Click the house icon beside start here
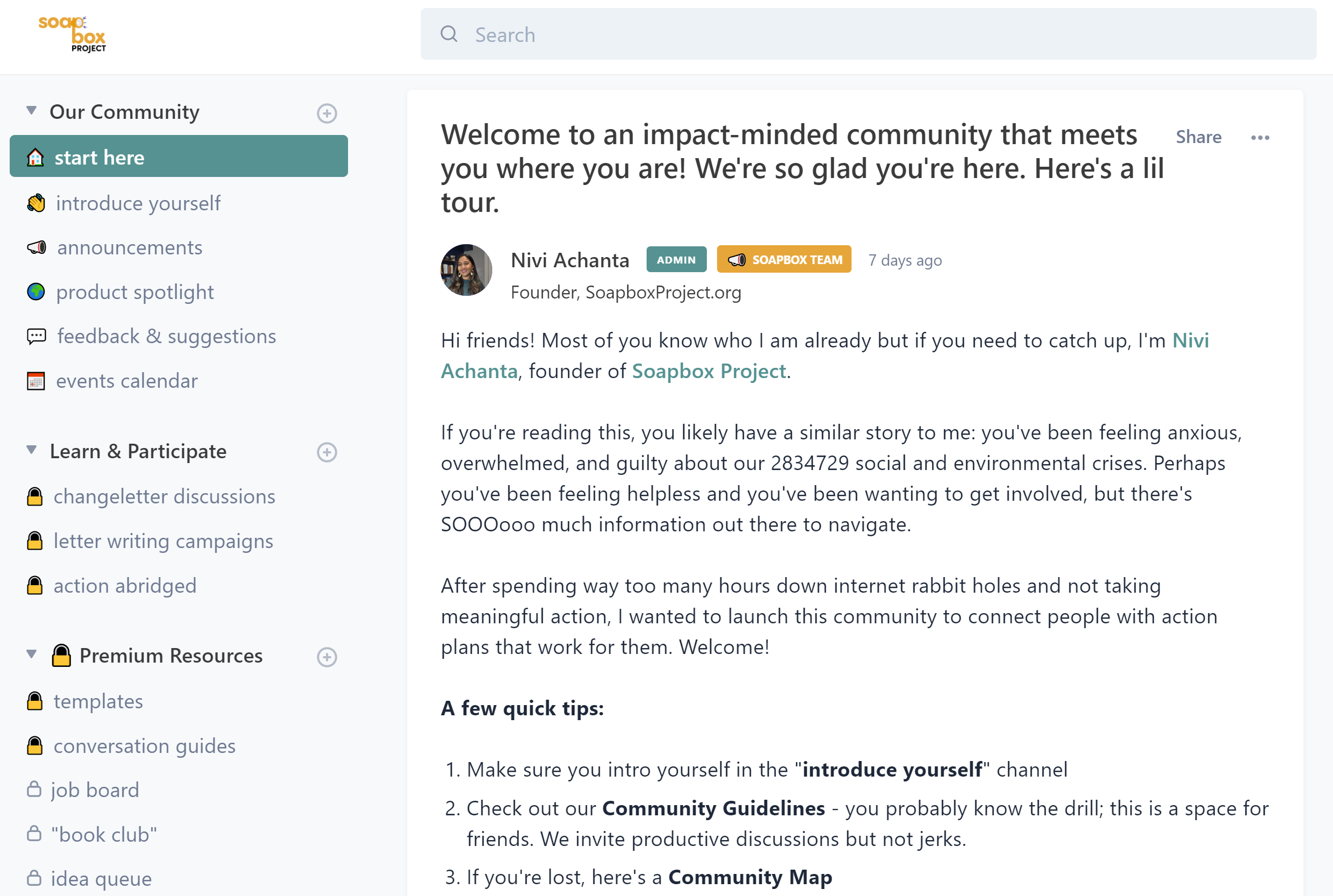 [36, 157]
